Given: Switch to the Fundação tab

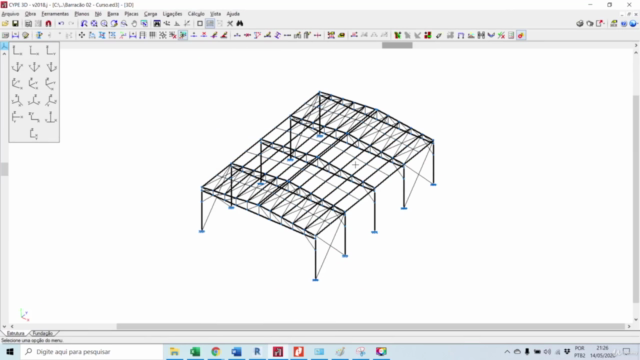Looking at the screenshot, I should coord(43,333).
